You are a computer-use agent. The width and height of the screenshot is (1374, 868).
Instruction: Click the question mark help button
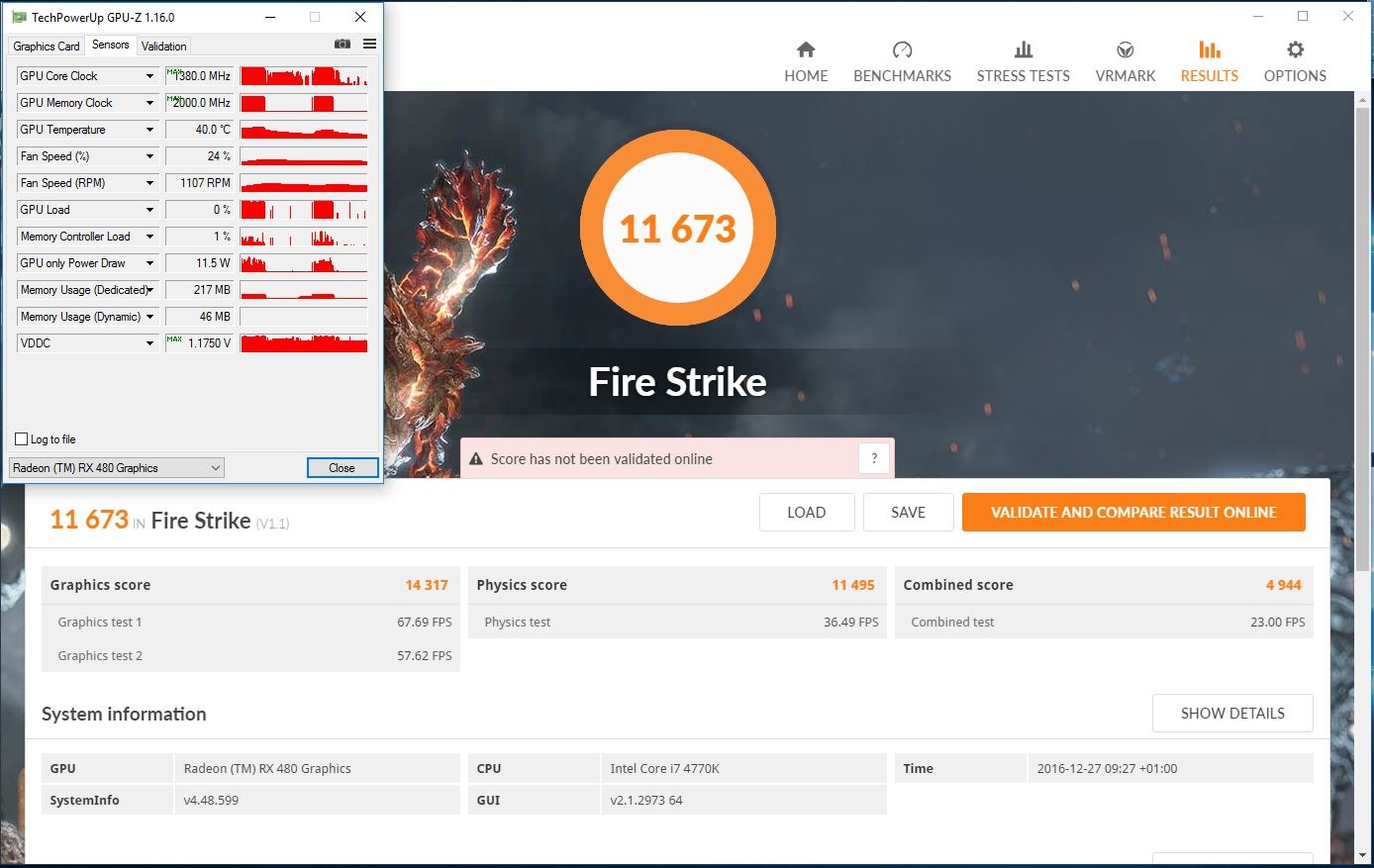(x=874, y=458)
